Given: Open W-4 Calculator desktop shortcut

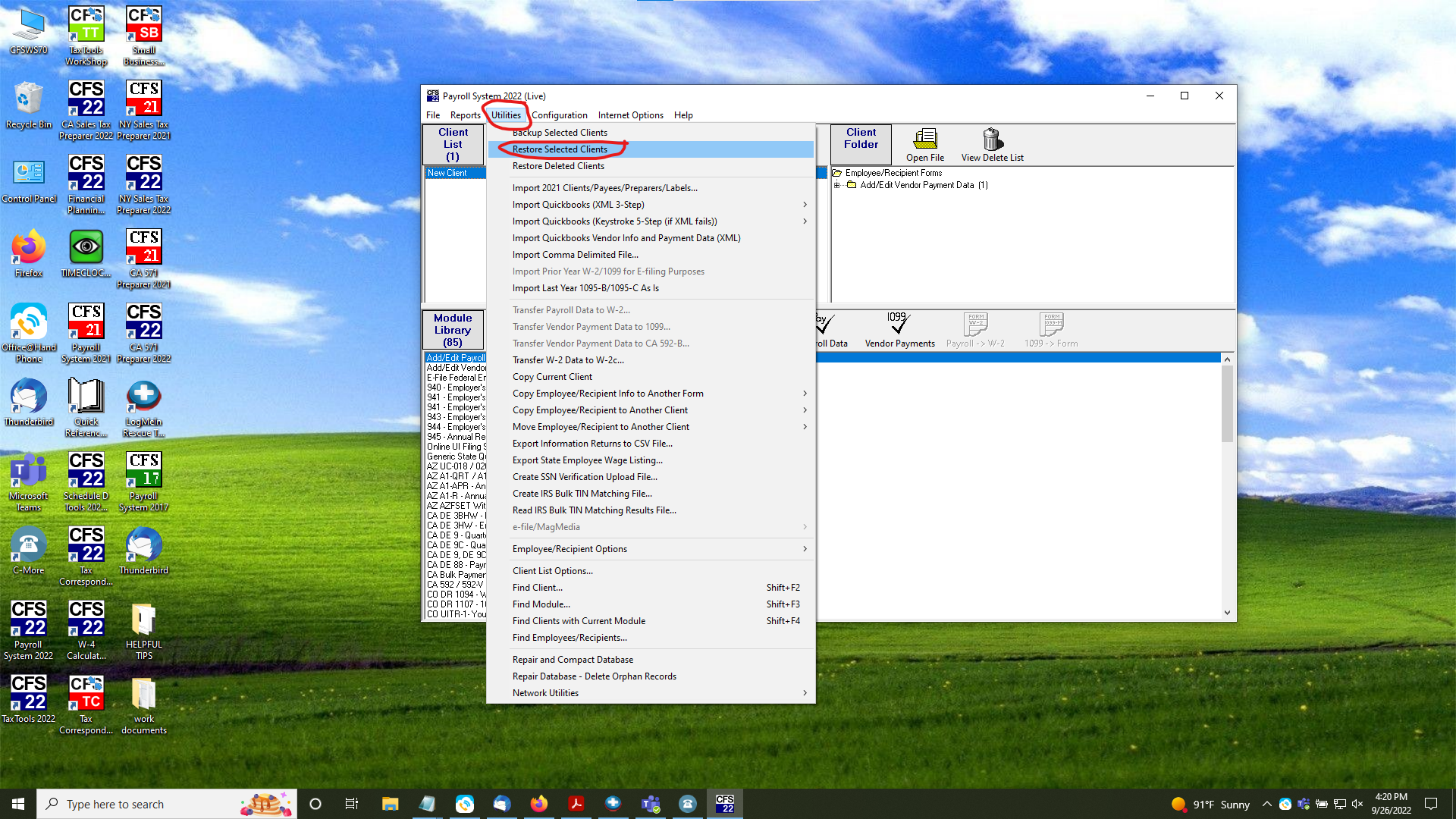Looking at the screenshot, I should coord(86,630).
